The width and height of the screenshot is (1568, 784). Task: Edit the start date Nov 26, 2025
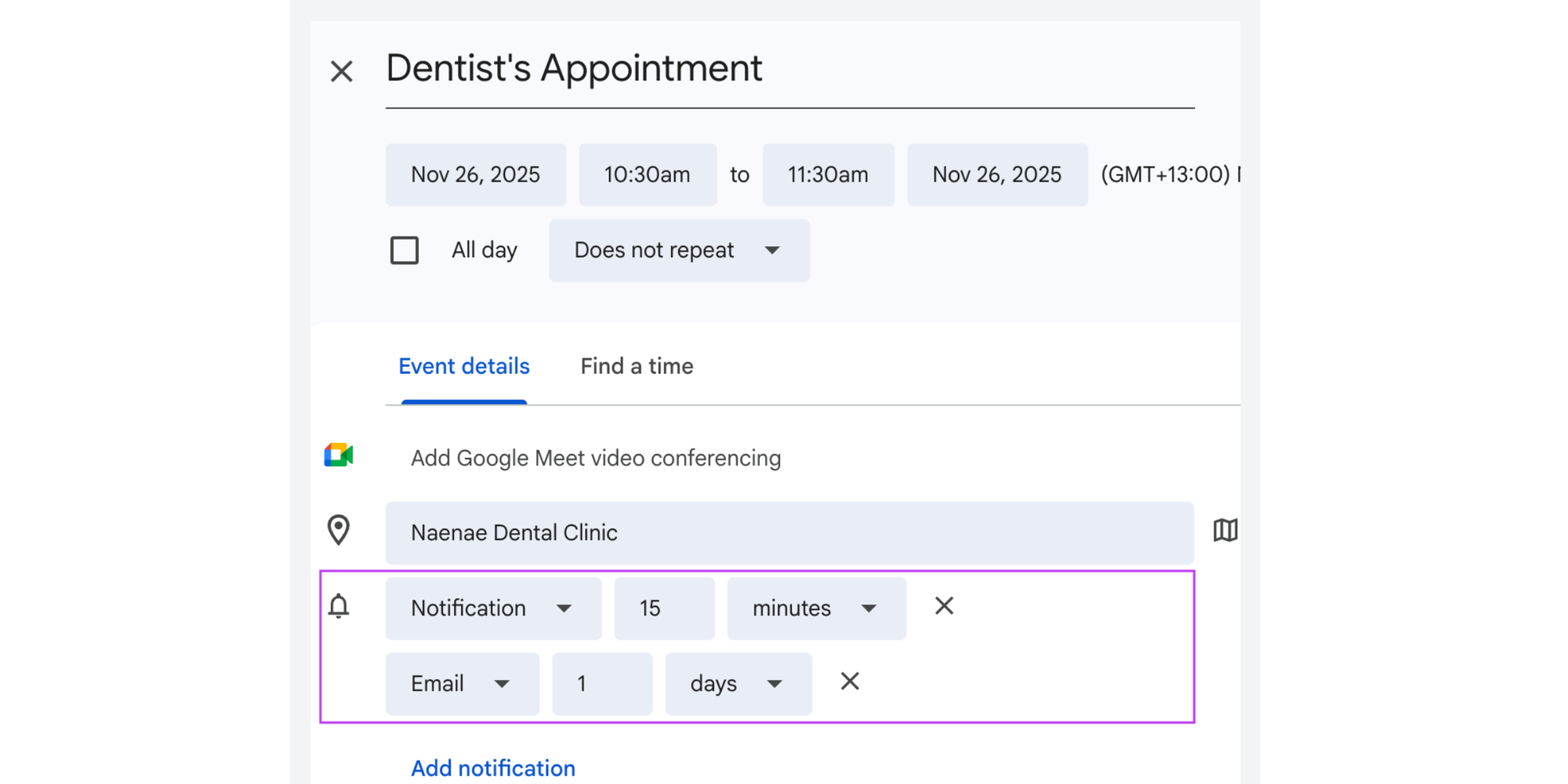point(475,174)
